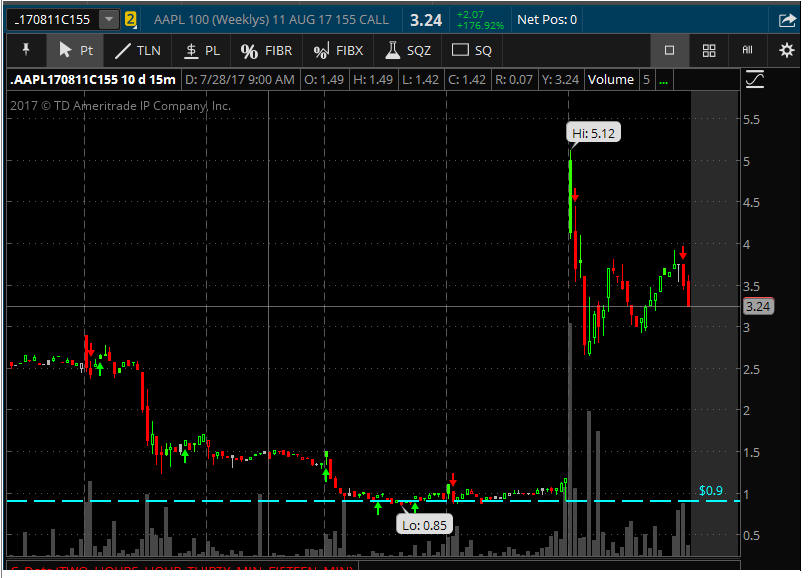Click the O: 1.49 open value

point(324,80)
